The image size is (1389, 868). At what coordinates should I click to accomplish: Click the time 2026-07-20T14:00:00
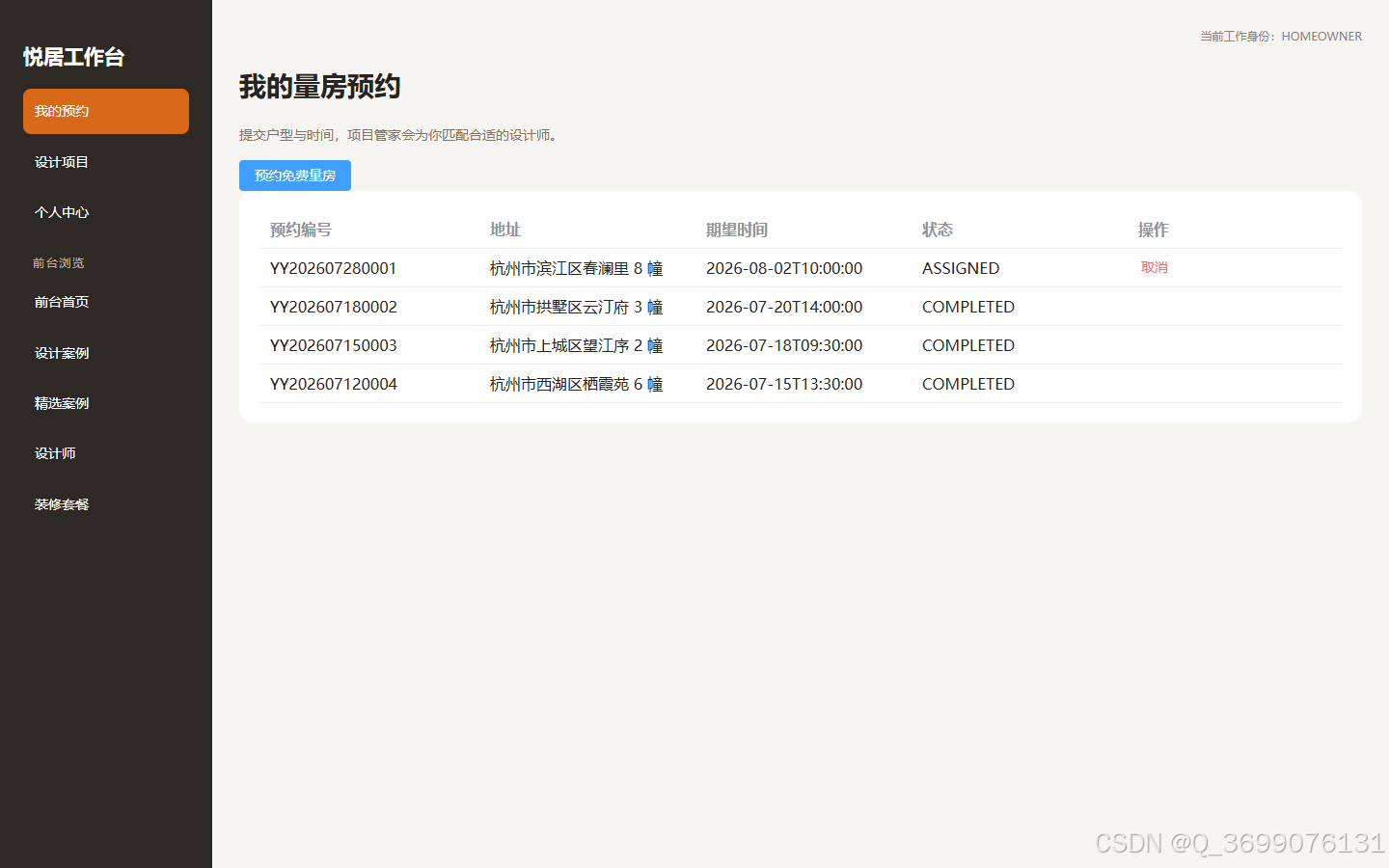[784, 307]
